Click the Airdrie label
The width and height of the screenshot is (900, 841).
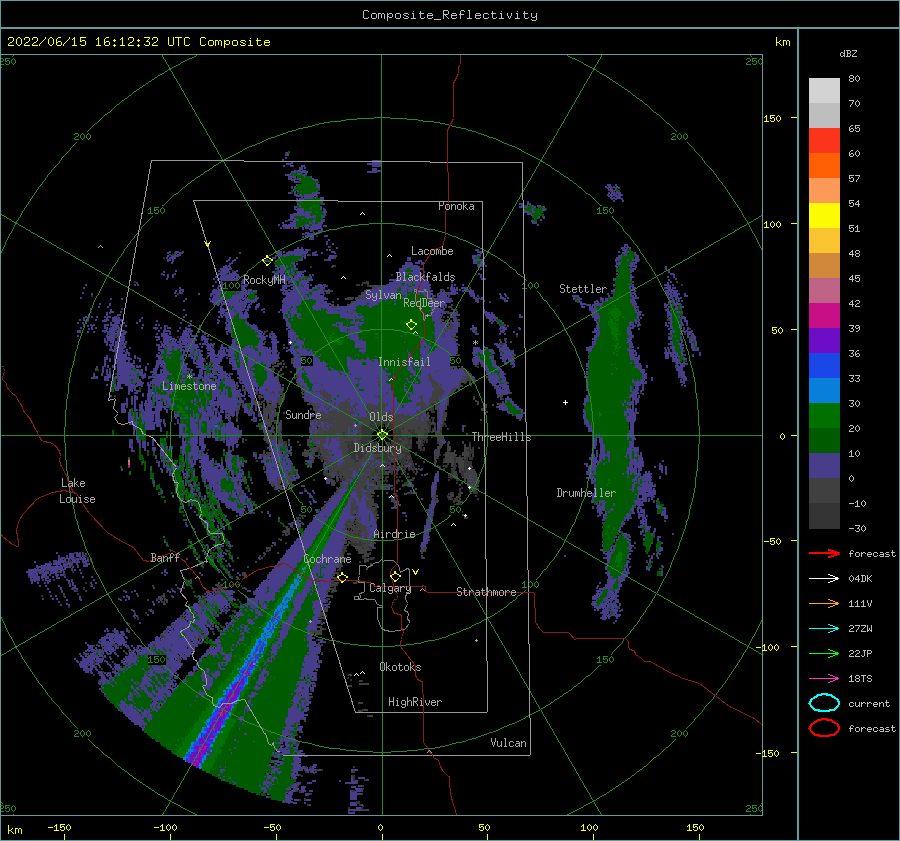[394, 534]
